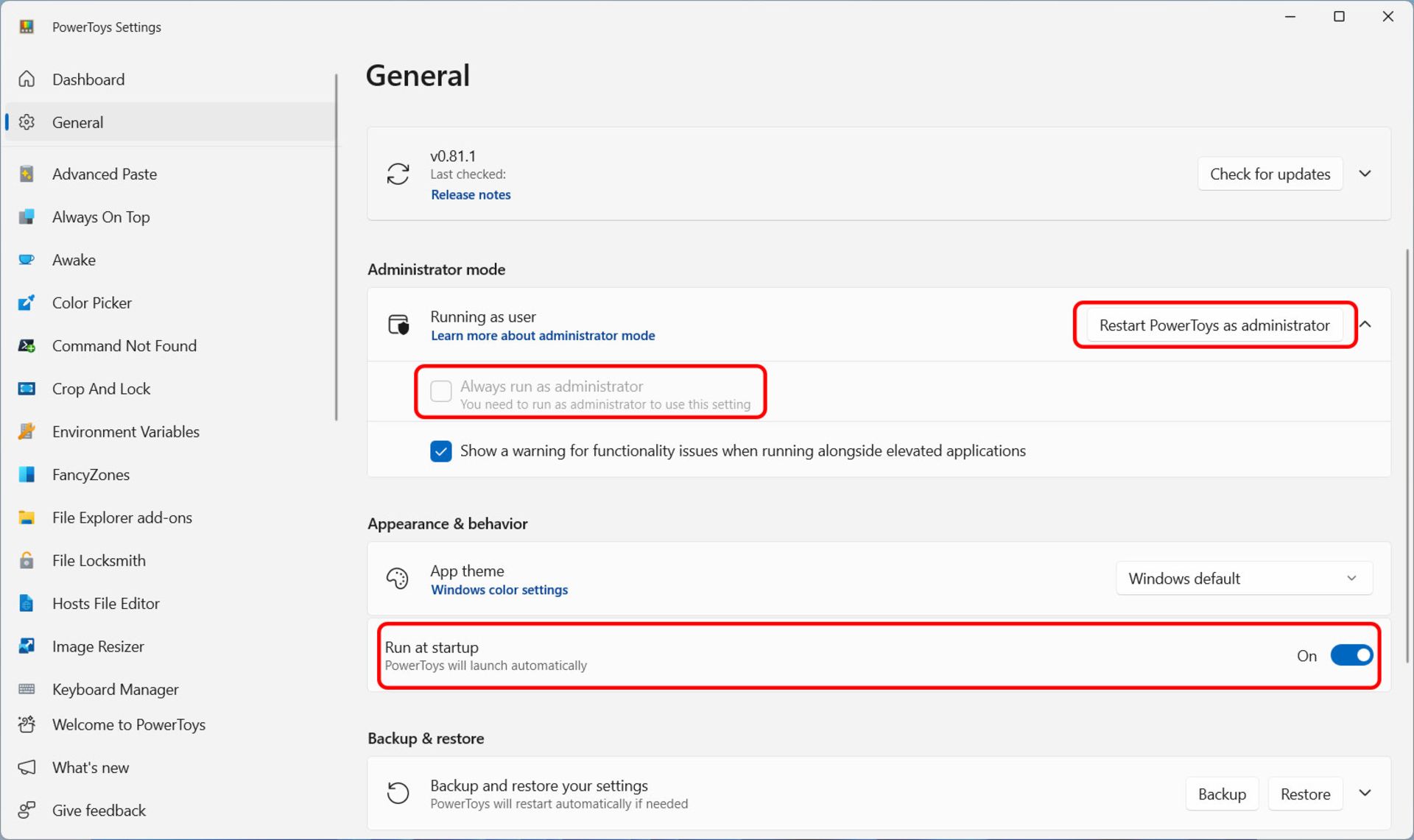This screenshot has width=1414, height=840.
Task: Click the Color Picker sidebar icon
Action: [x=28, y=302]
